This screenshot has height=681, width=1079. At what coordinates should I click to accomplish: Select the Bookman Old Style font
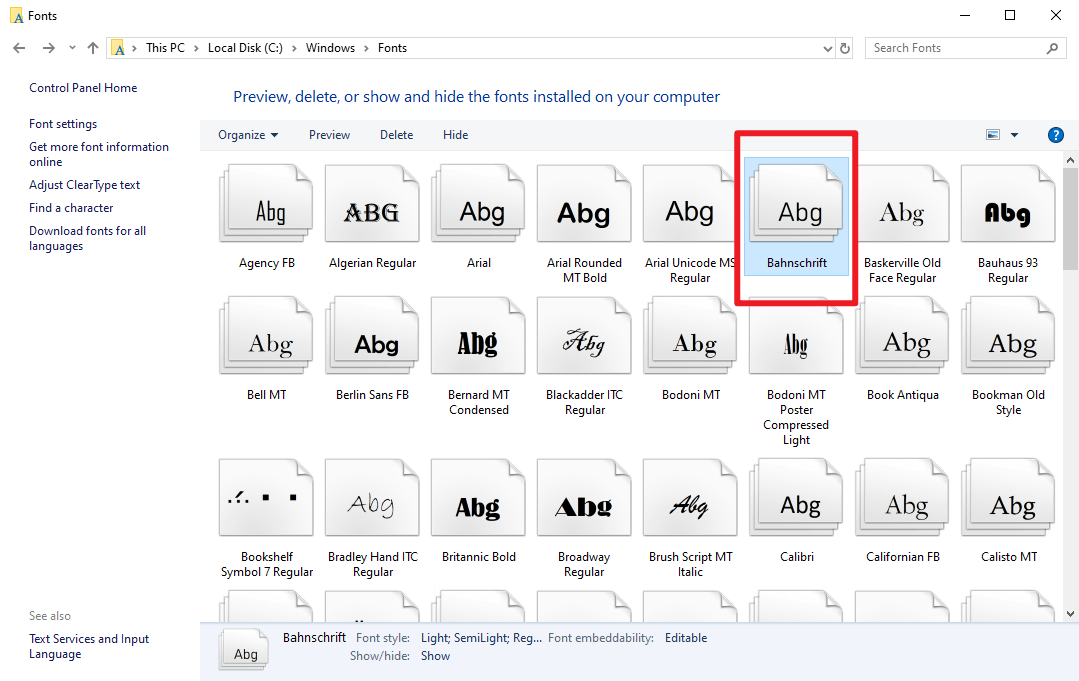point(1008,336)
